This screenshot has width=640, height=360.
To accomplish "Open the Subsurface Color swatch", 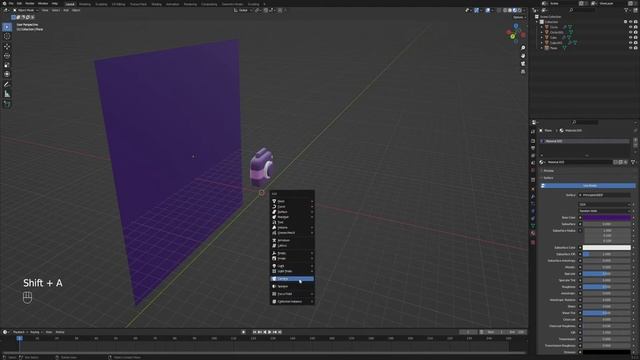I will tap(607, 247).
